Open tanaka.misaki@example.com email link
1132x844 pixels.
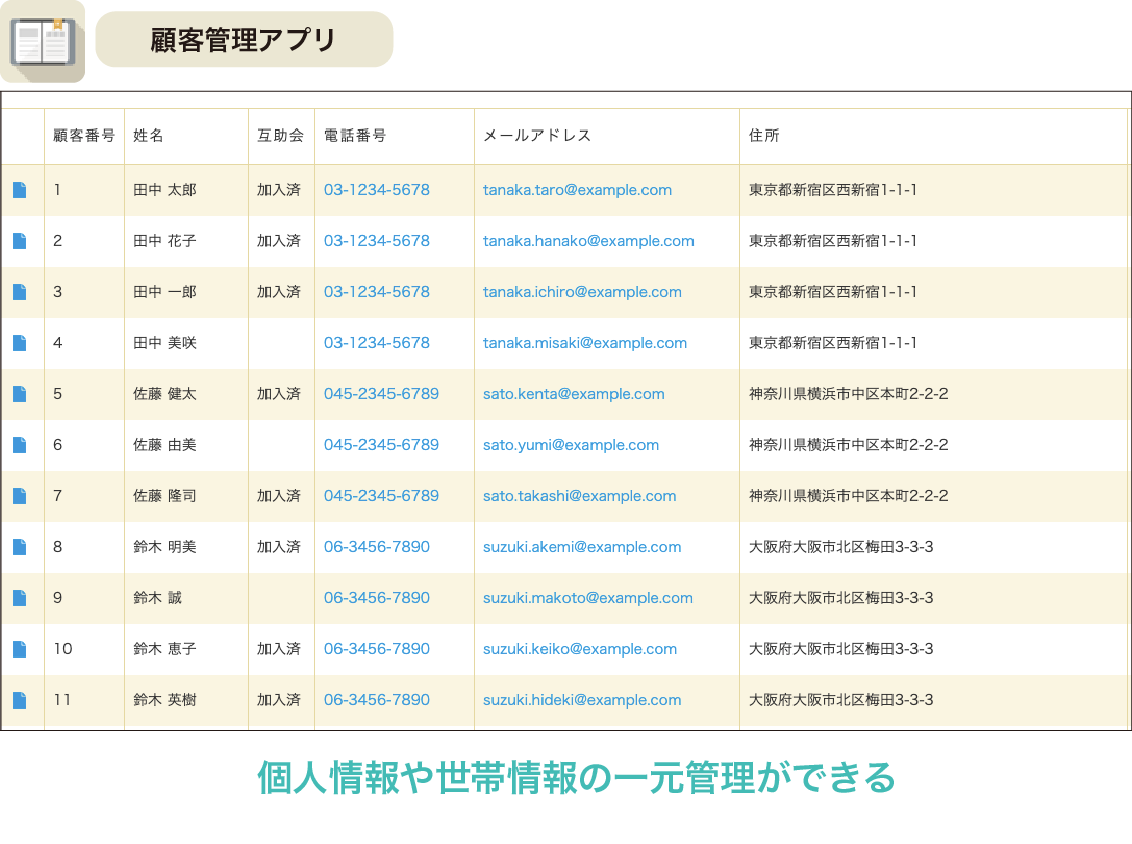click(x=585, y=343)
